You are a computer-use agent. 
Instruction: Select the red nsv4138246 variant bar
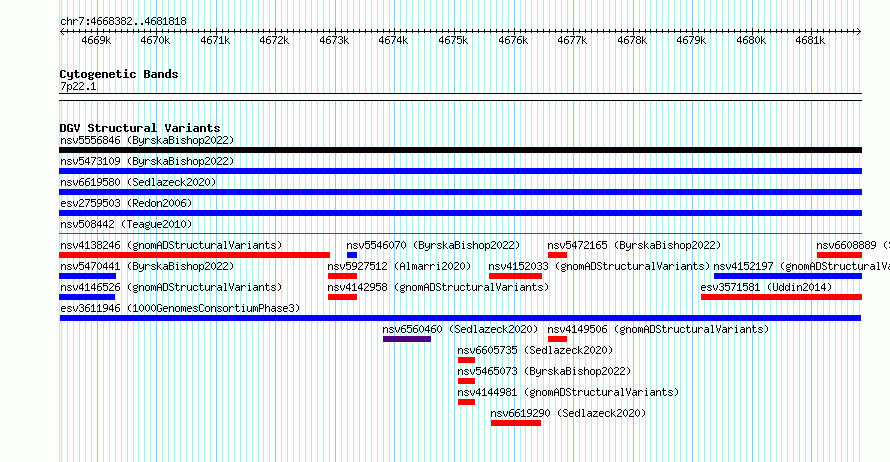194,255
